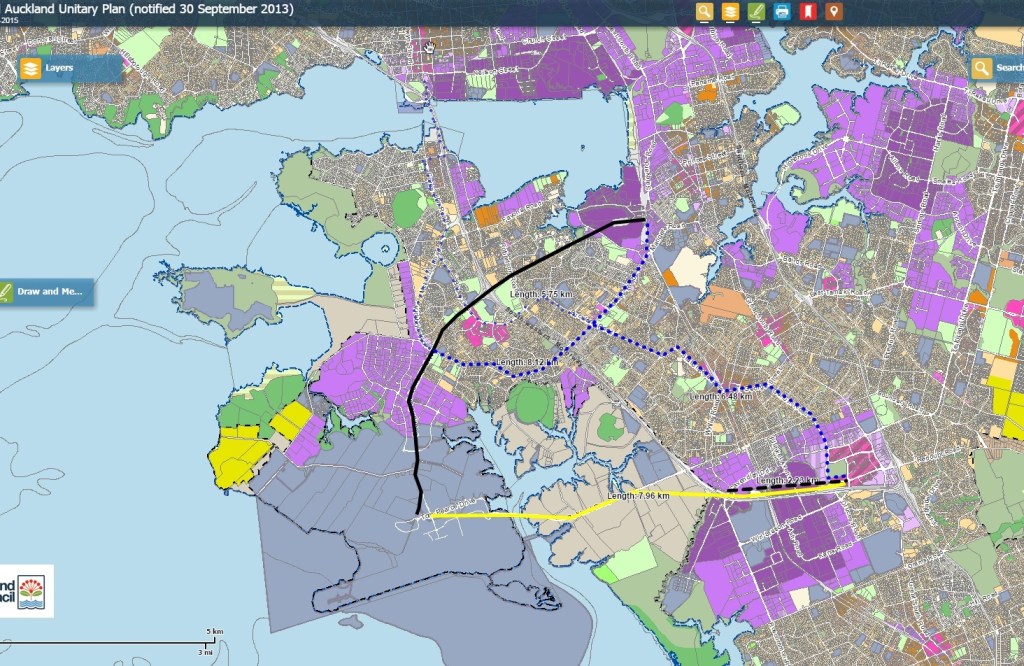
Task: Click the Layers stack icon on left panel
Action: click(31, 69)
